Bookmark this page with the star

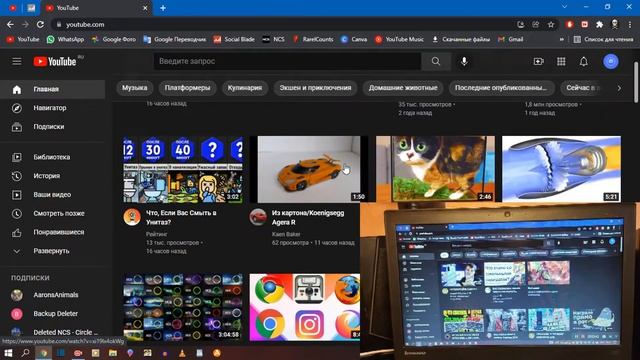[551, 24]
